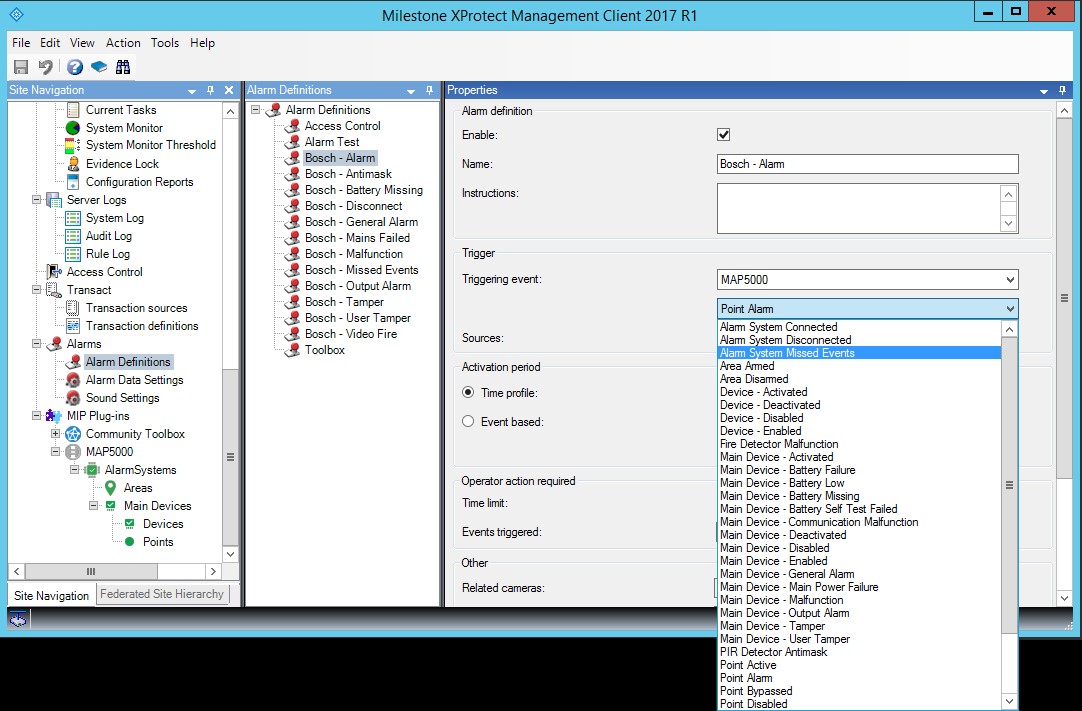This screenshot has height=711, width=1082.
Task: Click the Name field containing Bosch - Alarm
Action: pos(867,164)
